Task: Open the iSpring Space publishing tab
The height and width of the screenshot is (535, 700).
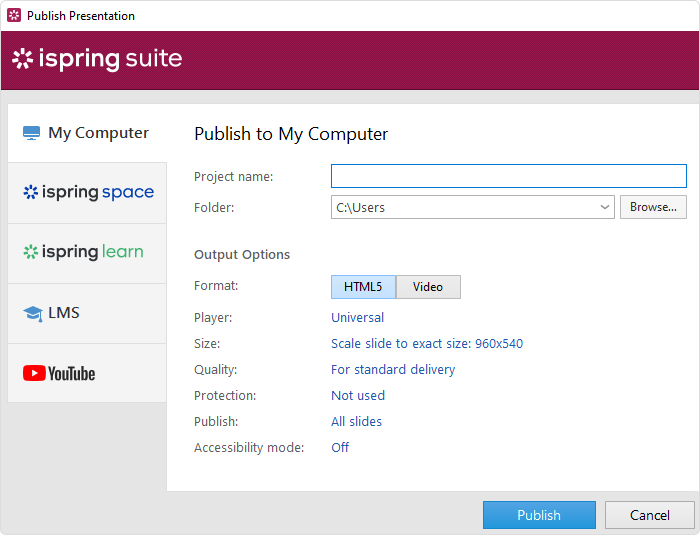Action: [x=88, y=193]
